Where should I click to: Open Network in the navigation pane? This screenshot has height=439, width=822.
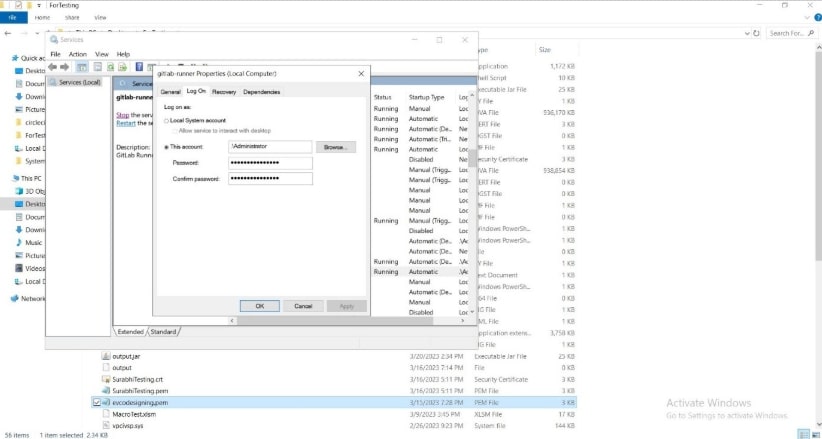(x=28, y=298)
